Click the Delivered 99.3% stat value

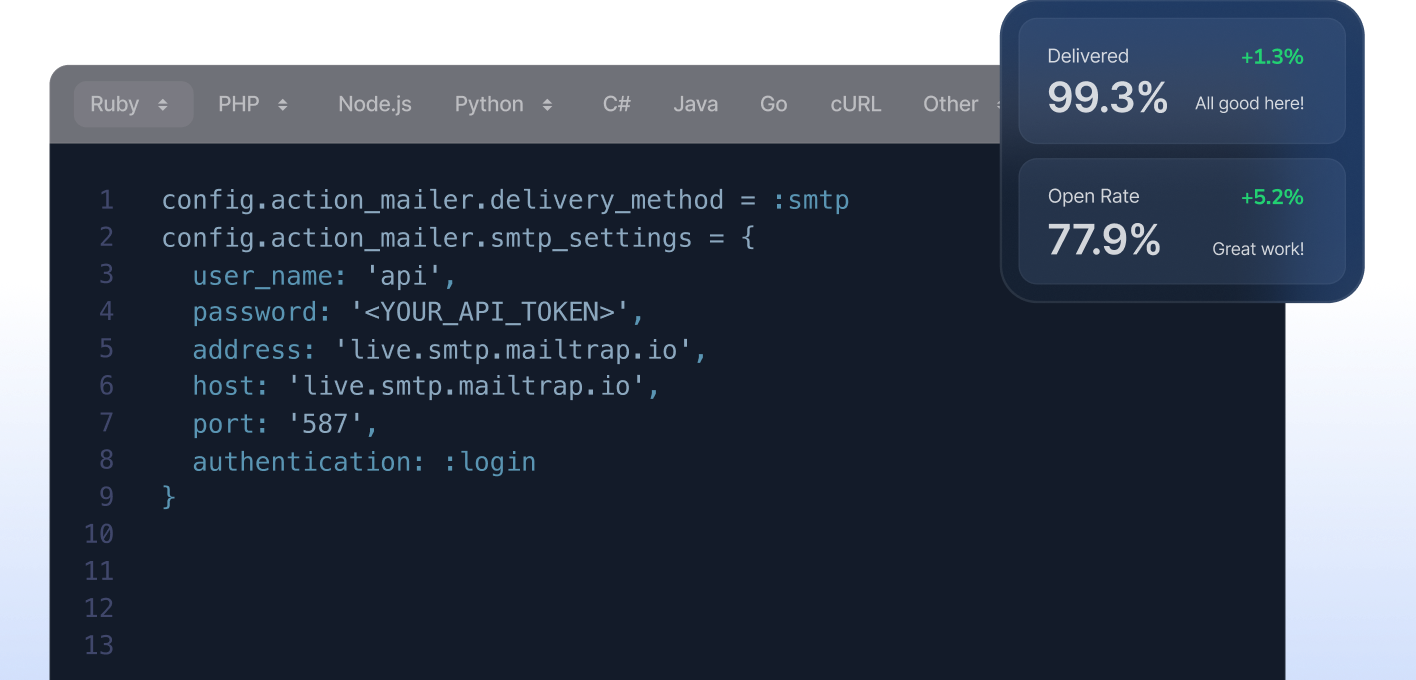click(1107, 98)
